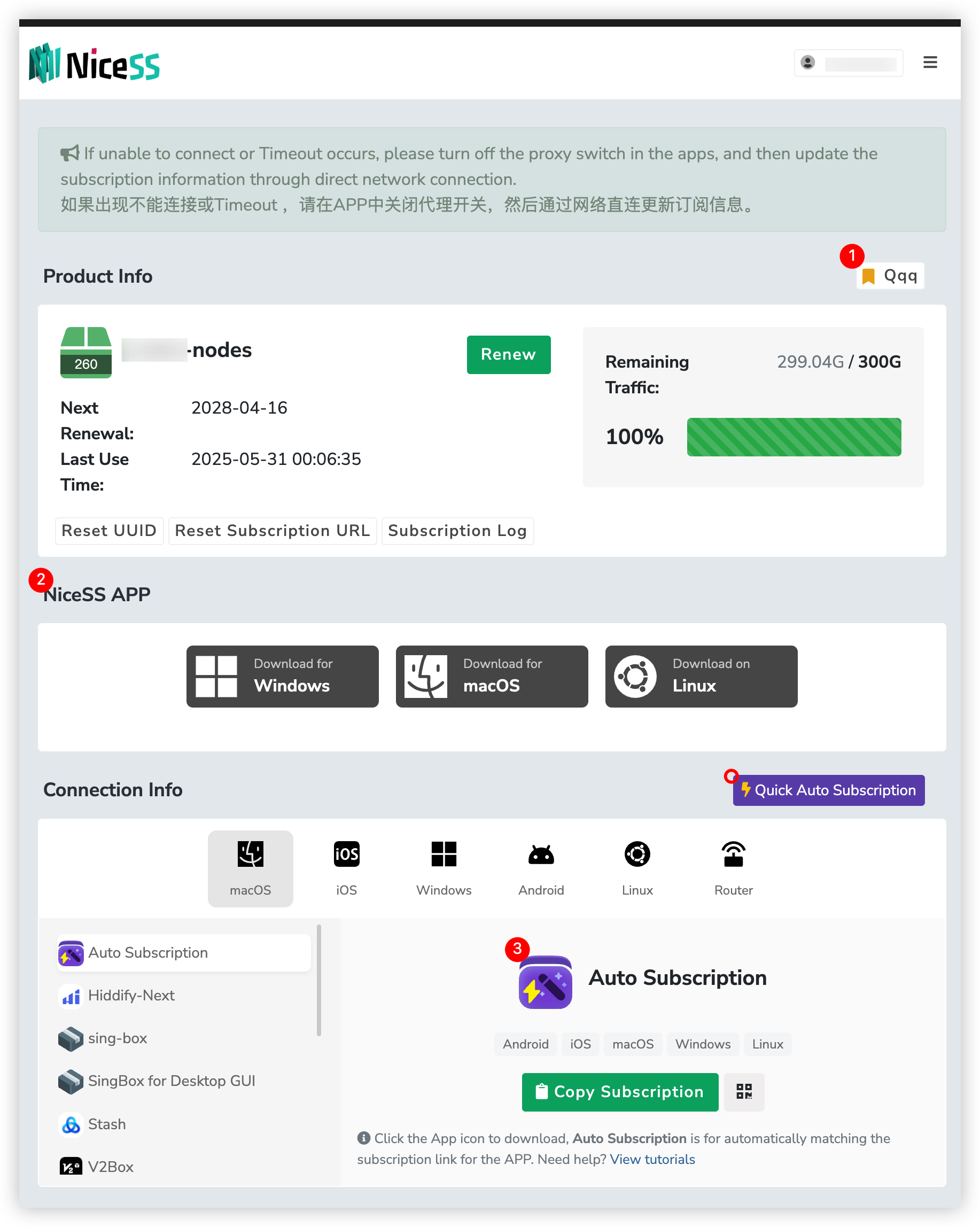Click the Qqq bookmark icon
The image size is (980, 1227).
click(x=868, y=277)
